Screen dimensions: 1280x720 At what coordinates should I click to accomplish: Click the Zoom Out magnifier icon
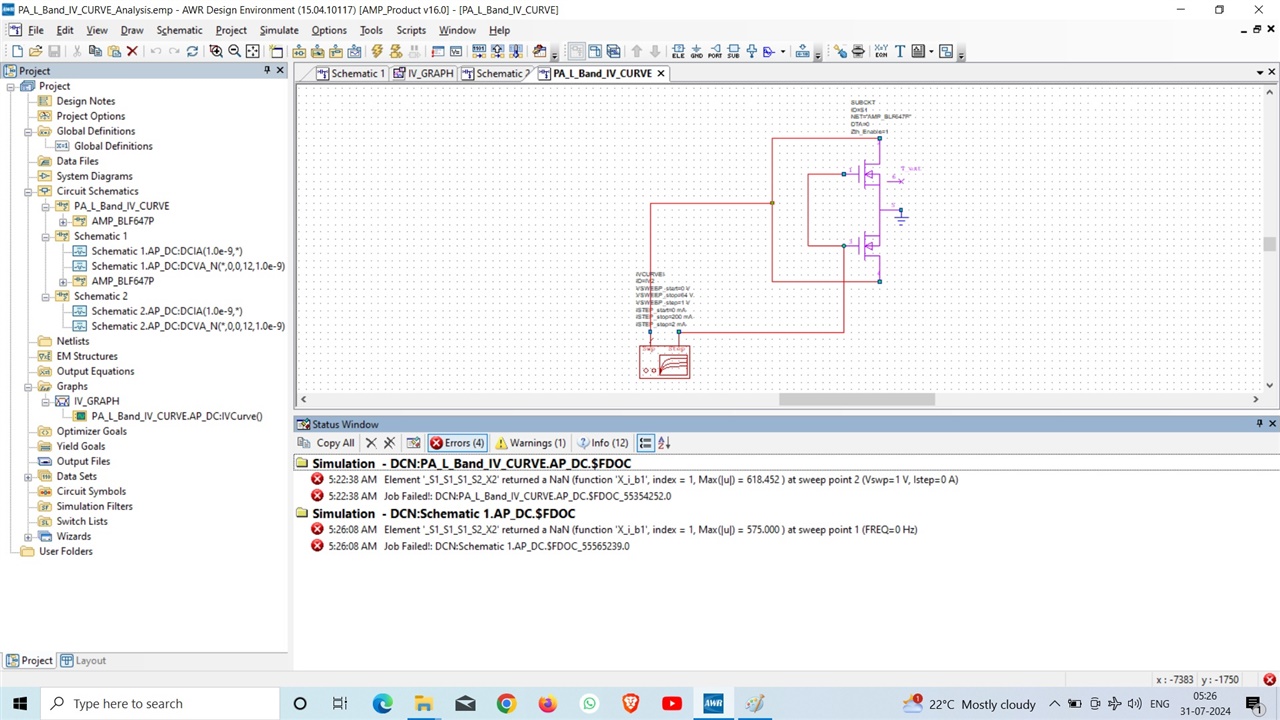click(x=234, y=51)
